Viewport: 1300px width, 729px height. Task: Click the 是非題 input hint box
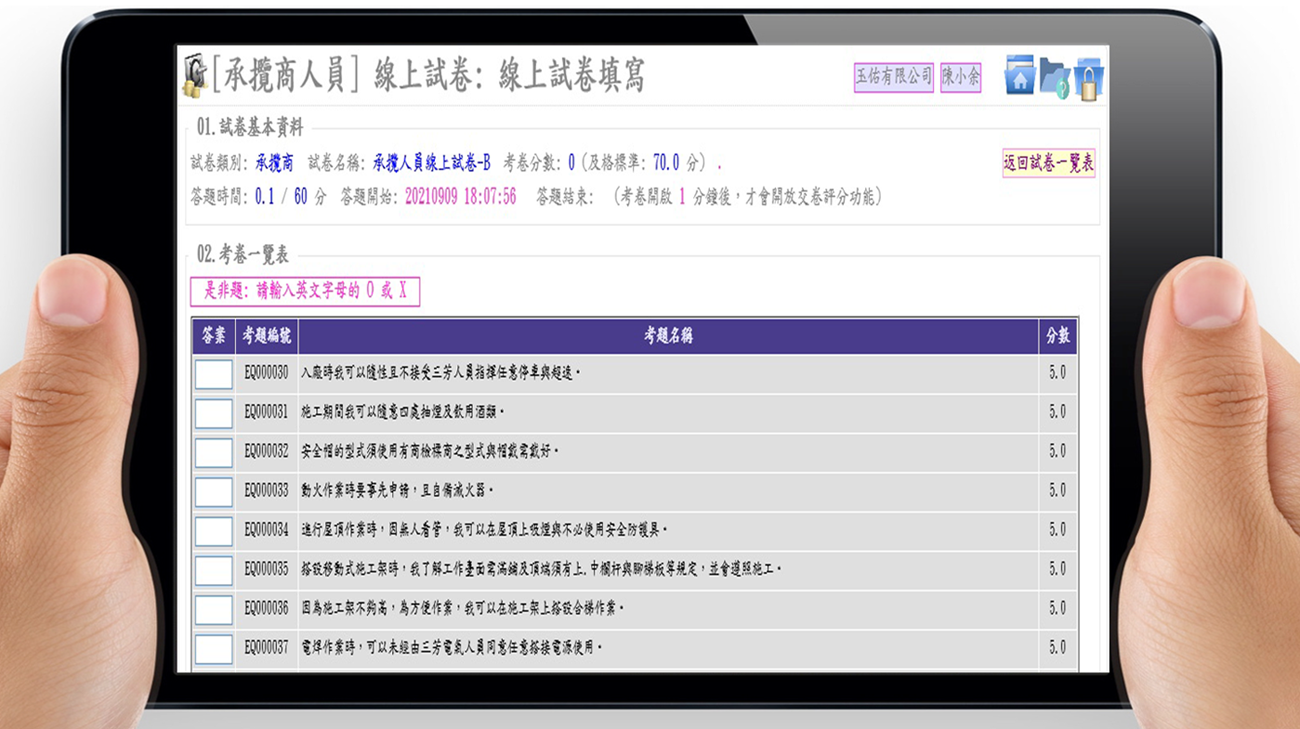point(305,291)
